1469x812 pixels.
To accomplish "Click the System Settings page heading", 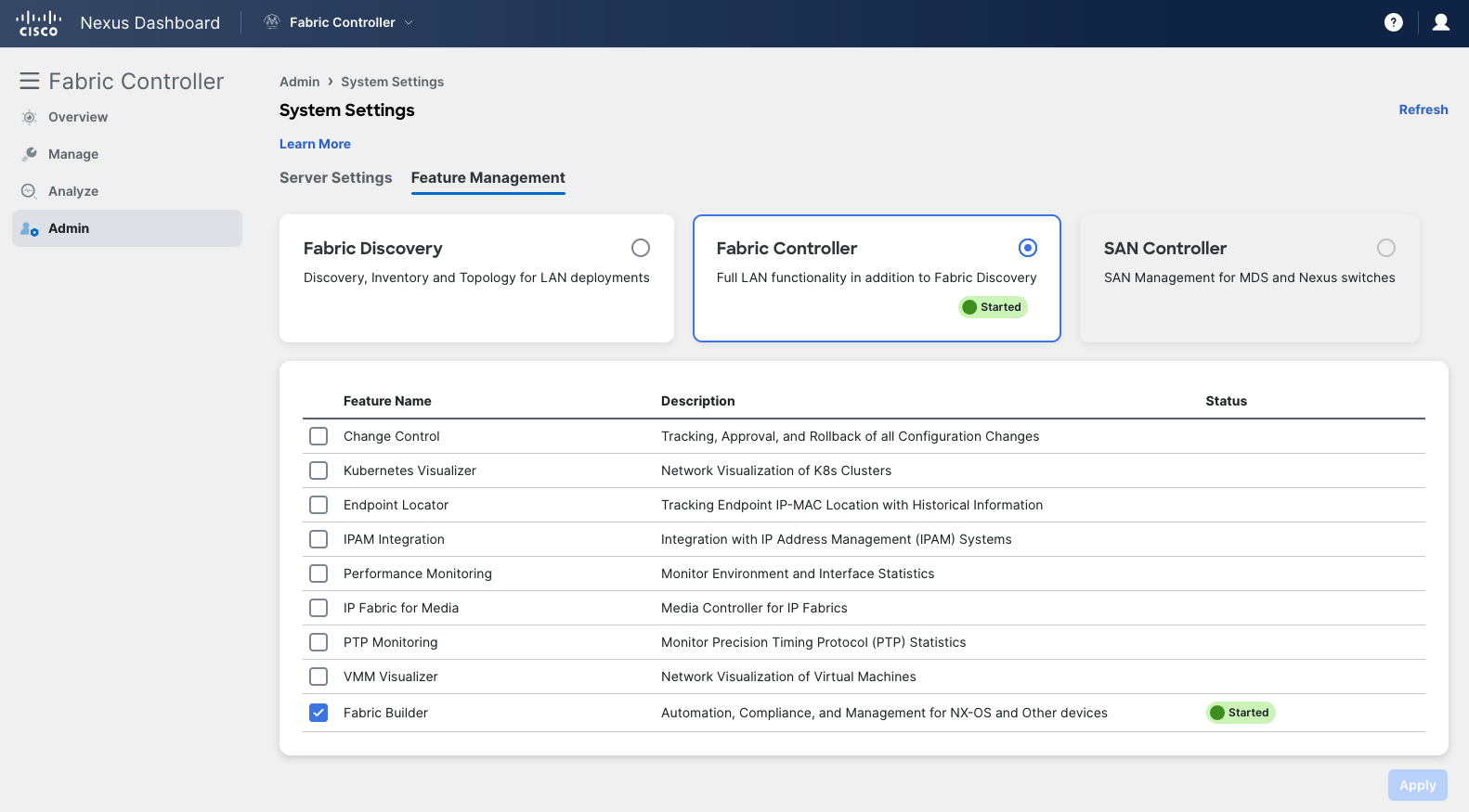I will tap(347, 110).
